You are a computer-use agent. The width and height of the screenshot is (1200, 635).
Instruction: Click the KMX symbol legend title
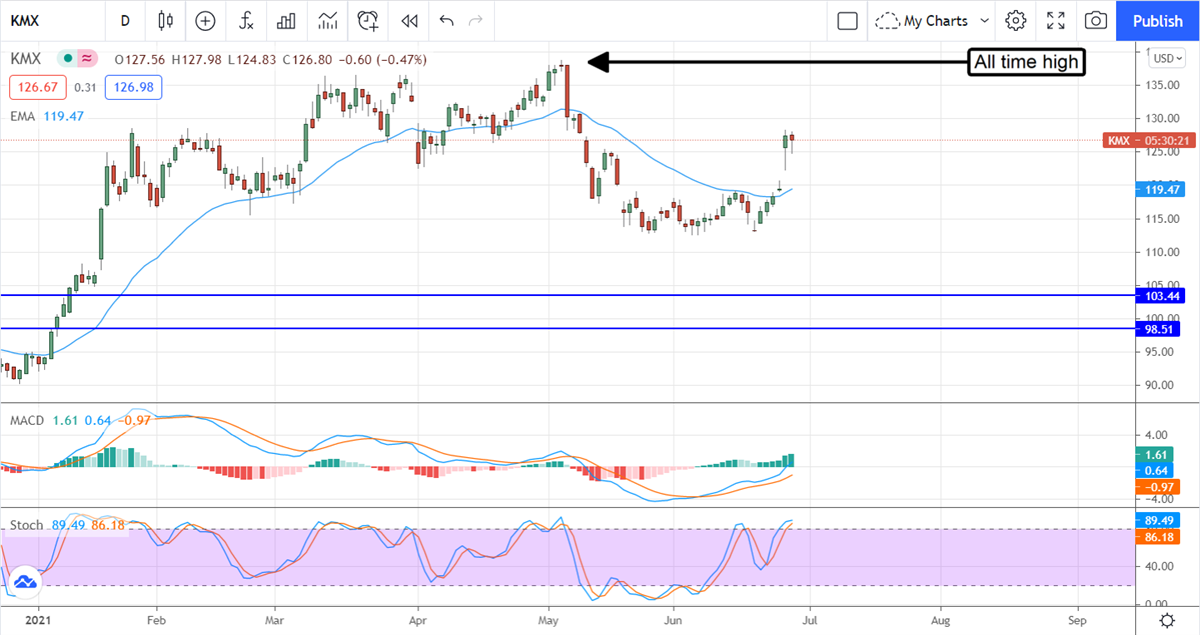(x=25, y=59)
